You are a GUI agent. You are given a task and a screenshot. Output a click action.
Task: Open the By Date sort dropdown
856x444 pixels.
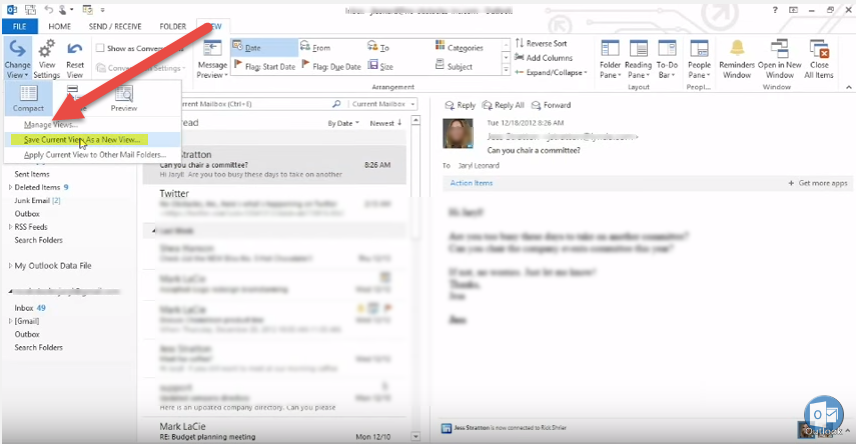[x=343, y=123]
